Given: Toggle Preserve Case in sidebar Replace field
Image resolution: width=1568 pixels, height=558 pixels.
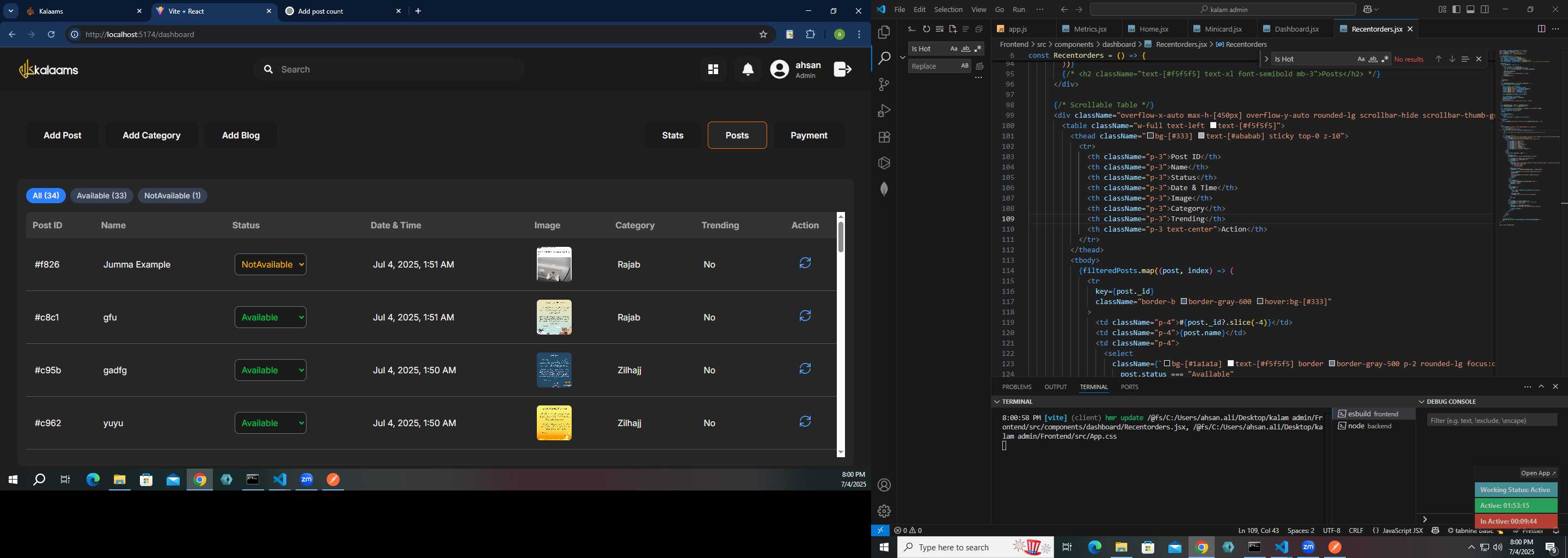Looking at the screenshot, I should (x=965, y=66).
